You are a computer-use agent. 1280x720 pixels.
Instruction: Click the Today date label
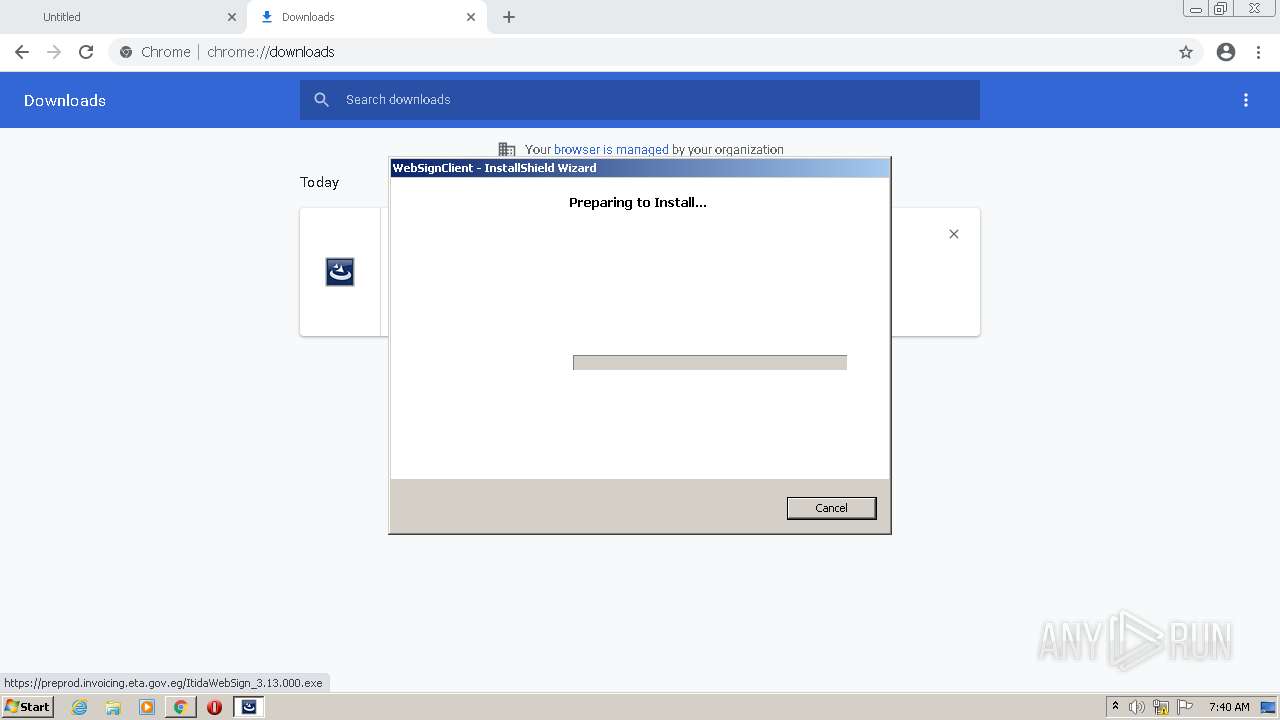coord(319,182)
